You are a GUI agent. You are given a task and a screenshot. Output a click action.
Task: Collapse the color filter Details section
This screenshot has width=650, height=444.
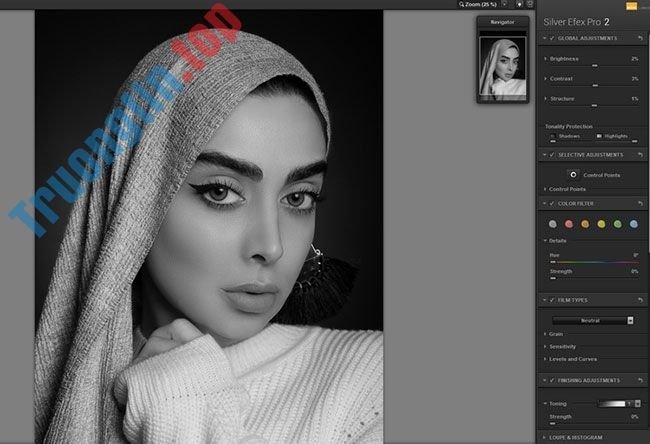coord(545,240)
